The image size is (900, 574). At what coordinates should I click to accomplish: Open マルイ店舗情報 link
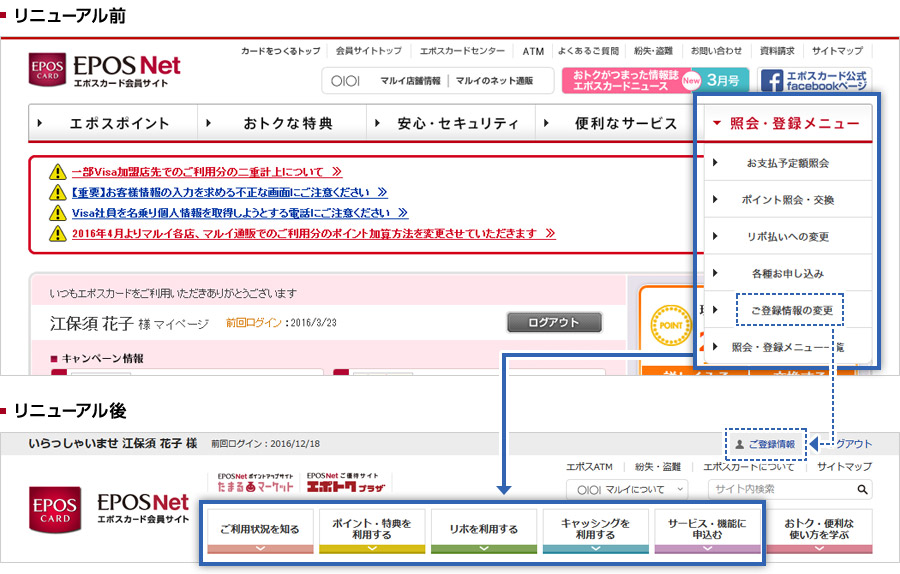click(x=410, y=81)
